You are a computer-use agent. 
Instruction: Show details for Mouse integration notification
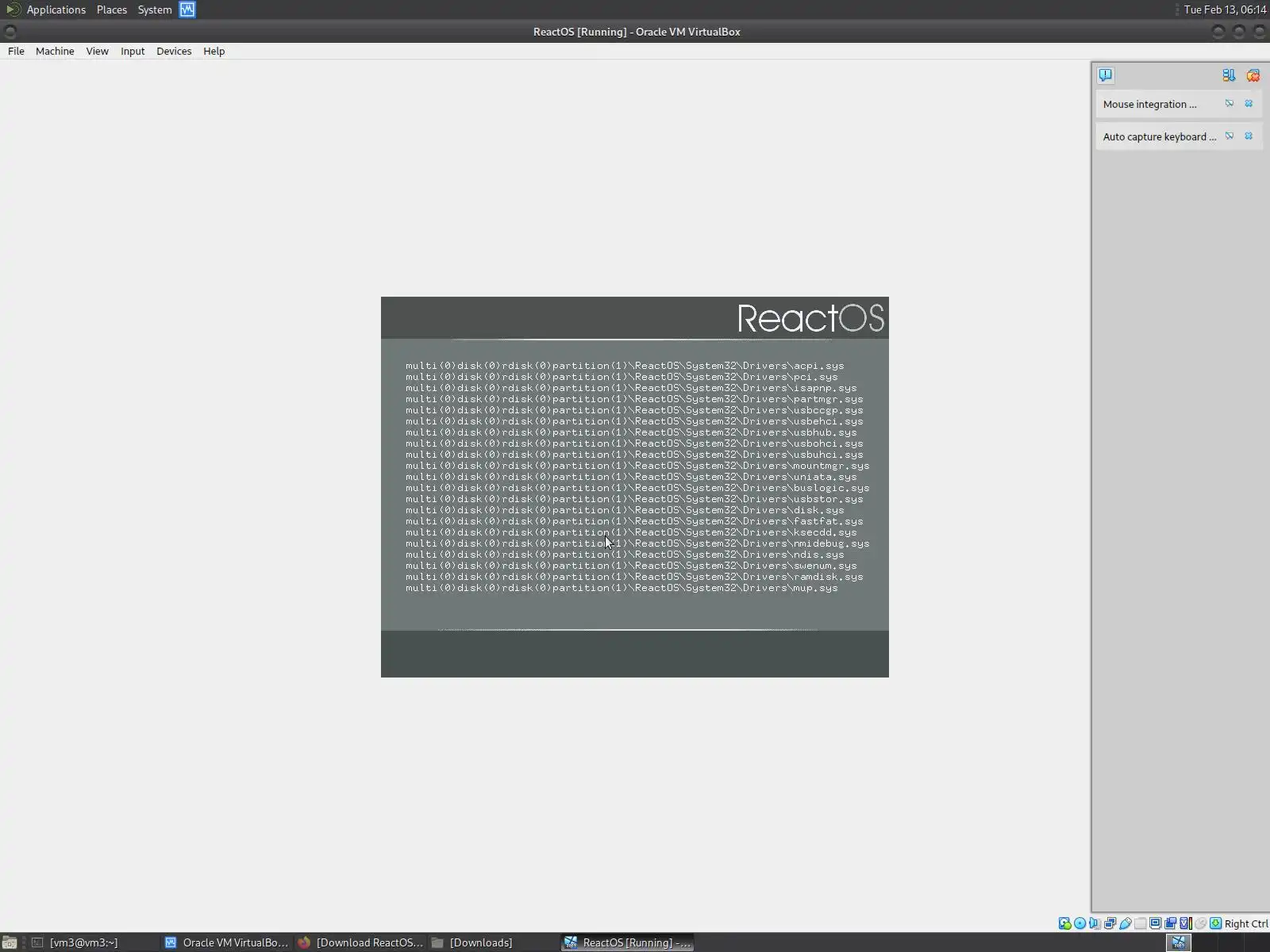point(1230,104)
